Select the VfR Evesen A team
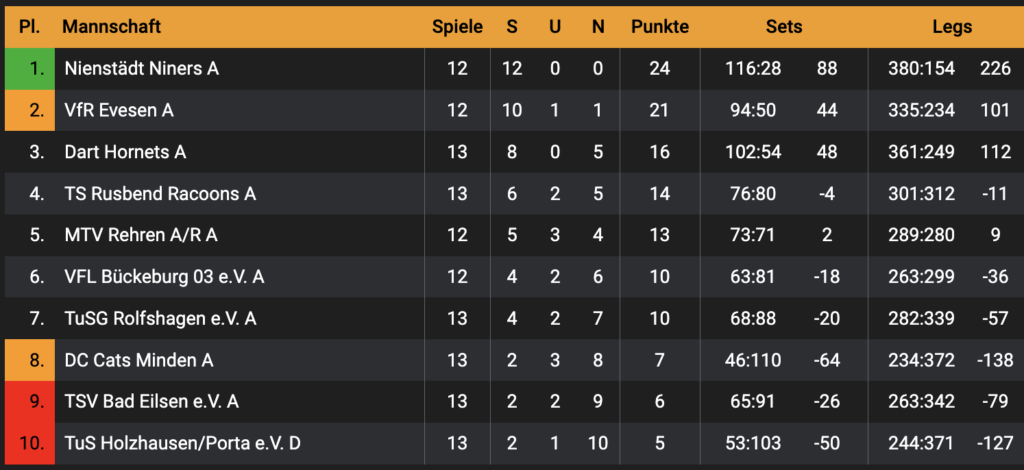This screenshot has width=1024, height=470. coord(119,110)
